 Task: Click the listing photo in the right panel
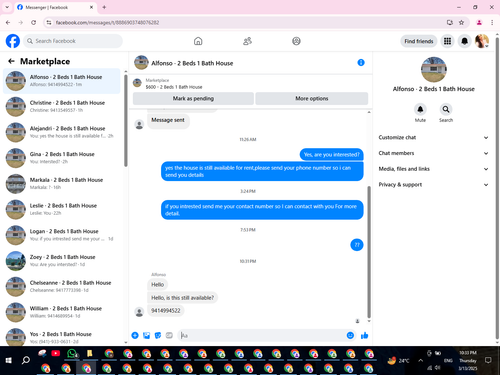coord(433,69)
